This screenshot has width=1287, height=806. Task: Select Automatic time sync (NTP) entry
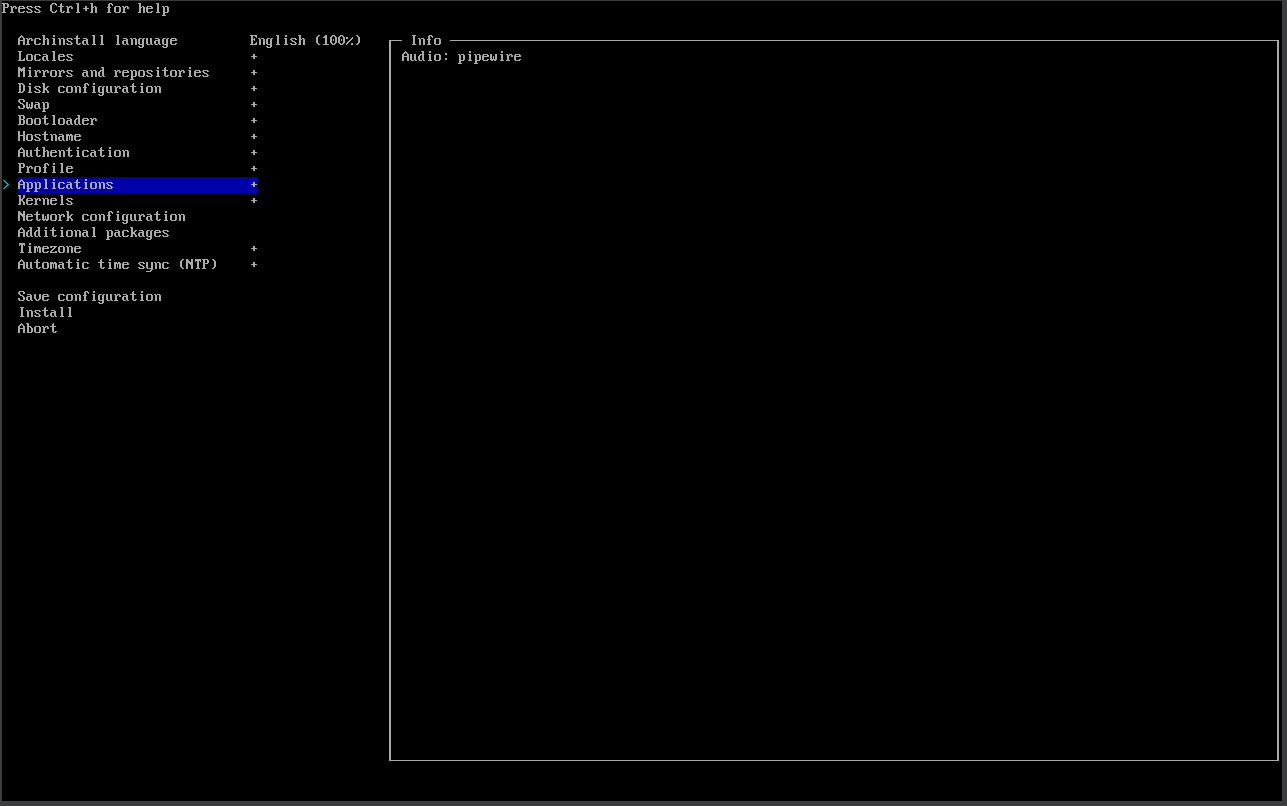[117, 265]
